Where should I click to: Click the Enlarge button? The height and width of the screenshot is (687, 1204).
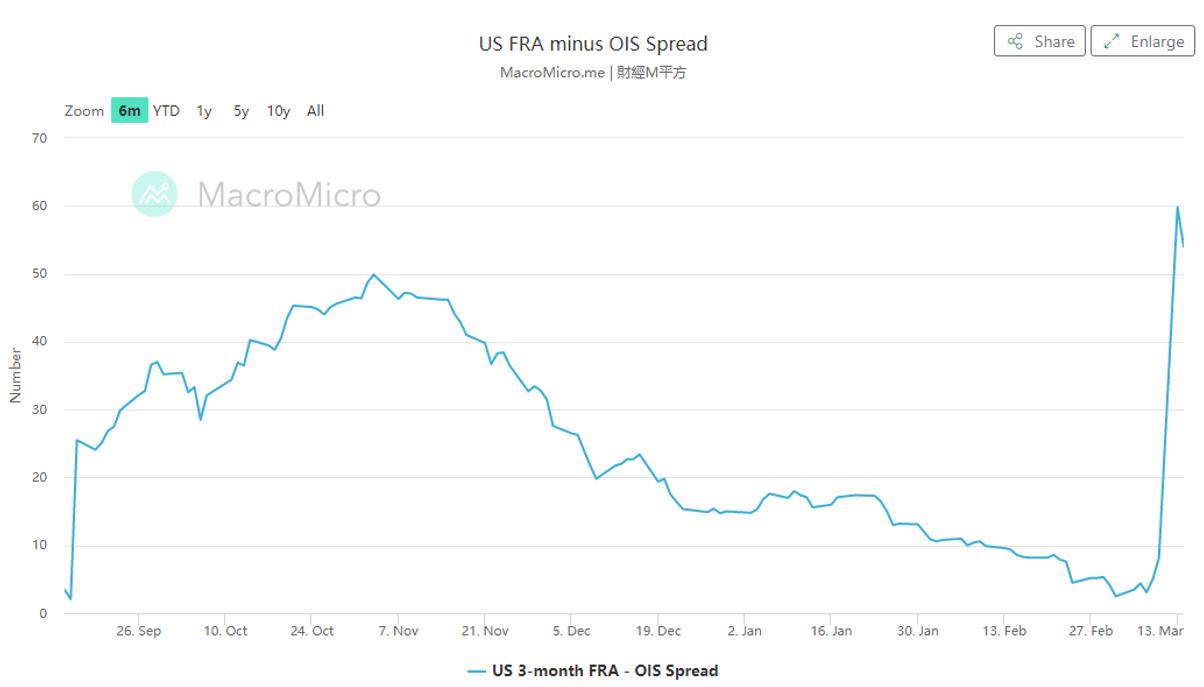1142,41
